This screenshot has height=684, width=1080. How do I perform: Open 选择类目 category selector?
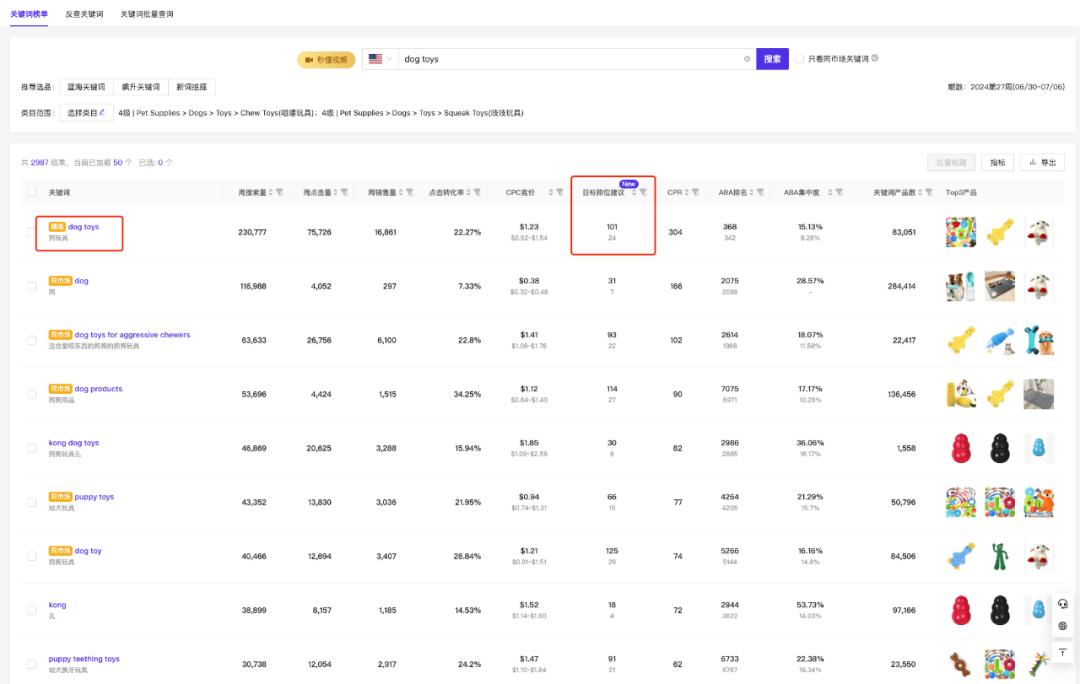pyautogui.click(x=86, y=113)
